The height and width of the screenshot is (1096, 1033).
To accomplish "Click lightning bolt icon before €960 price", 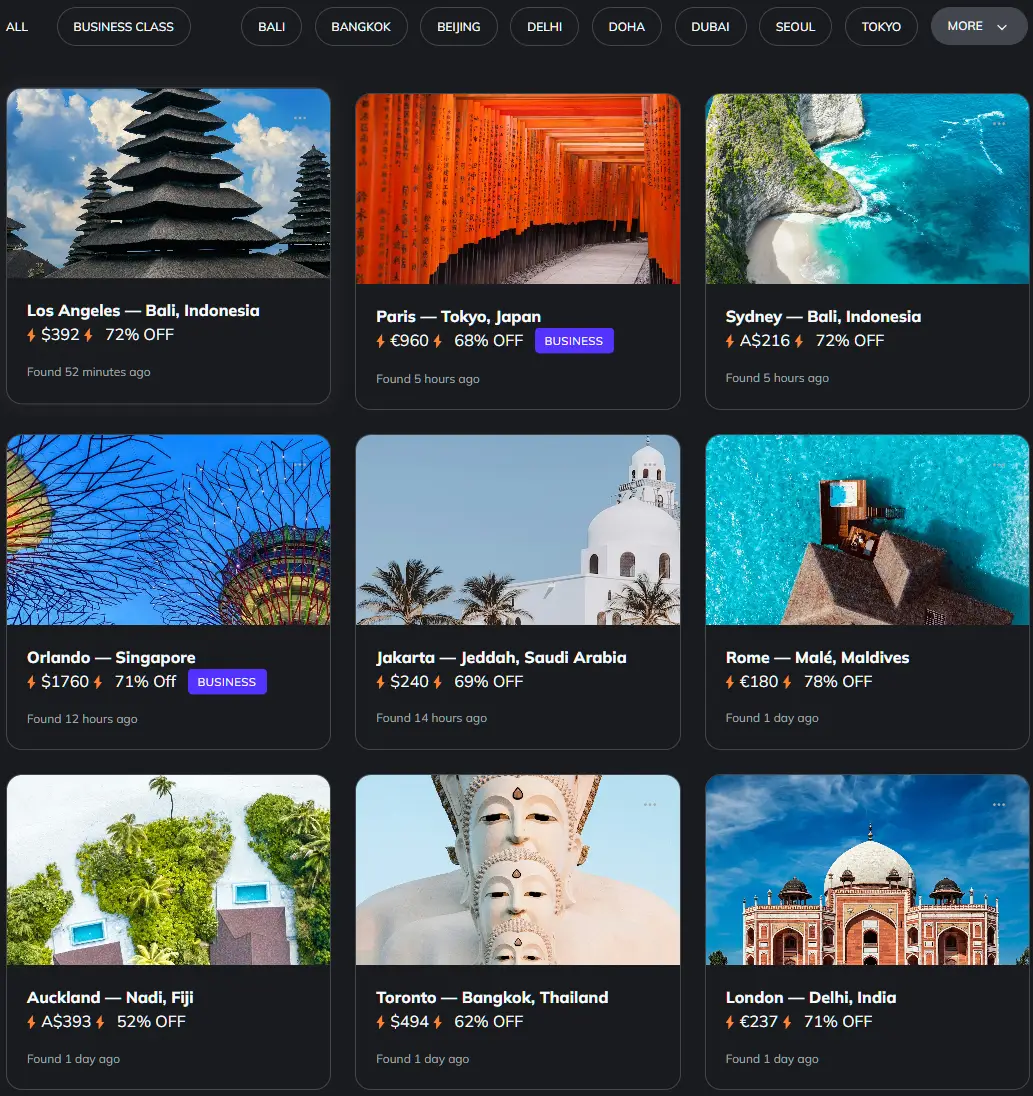I will pos(381,341).
